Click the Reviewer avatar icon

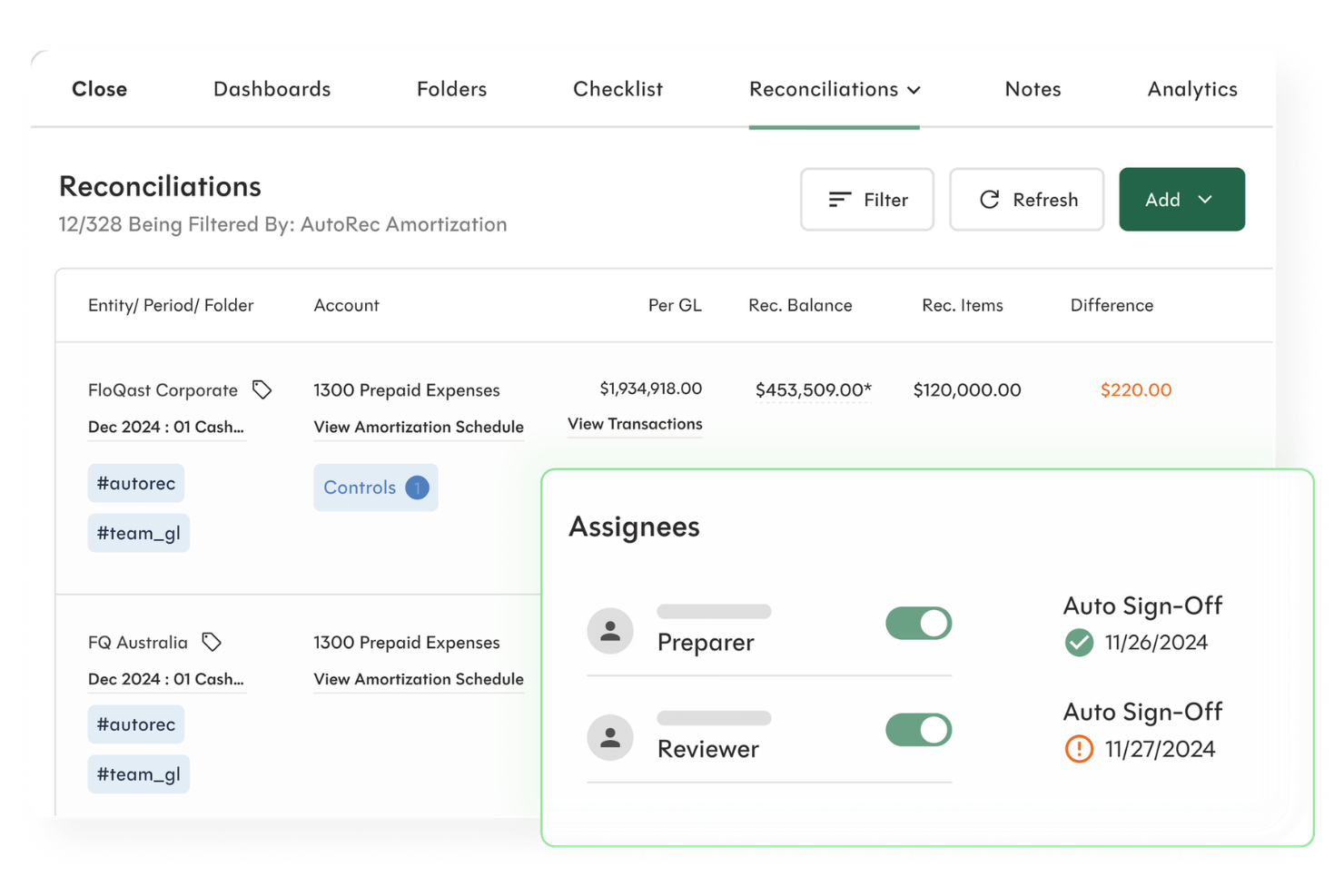point(609,737)
